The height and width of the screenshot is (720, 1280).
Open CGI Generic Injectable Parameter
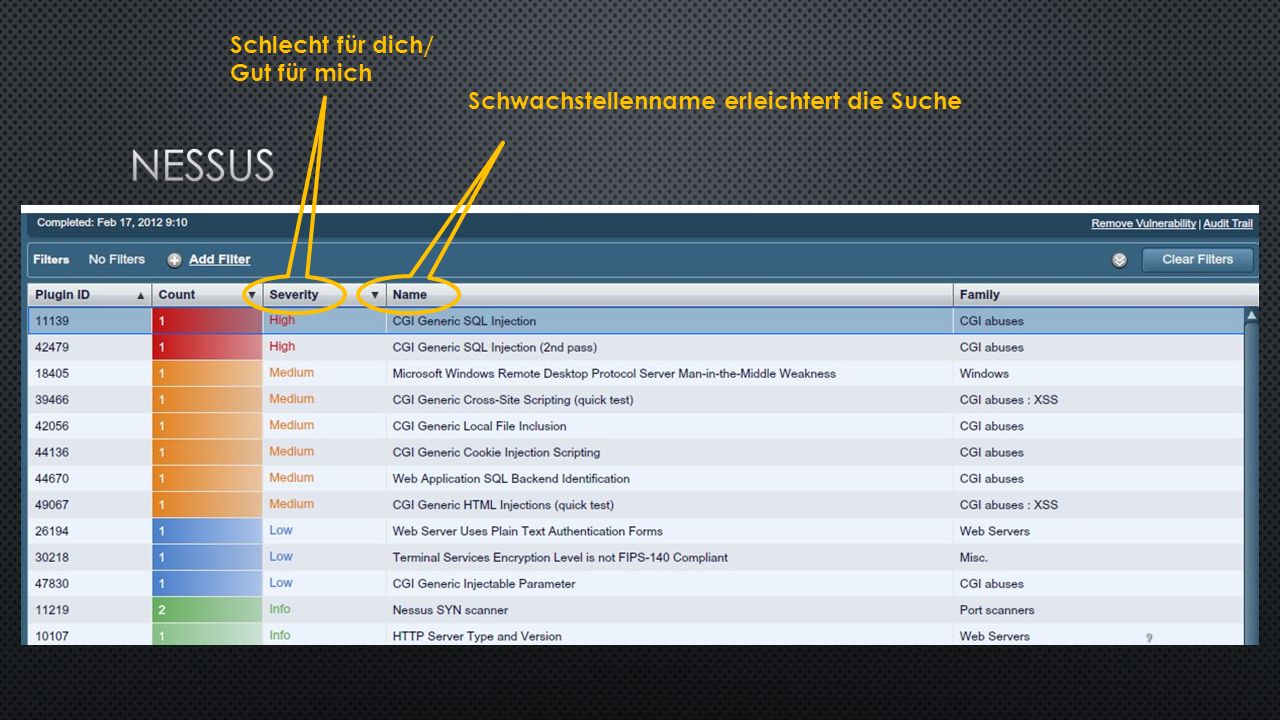(x=484, y=583)
